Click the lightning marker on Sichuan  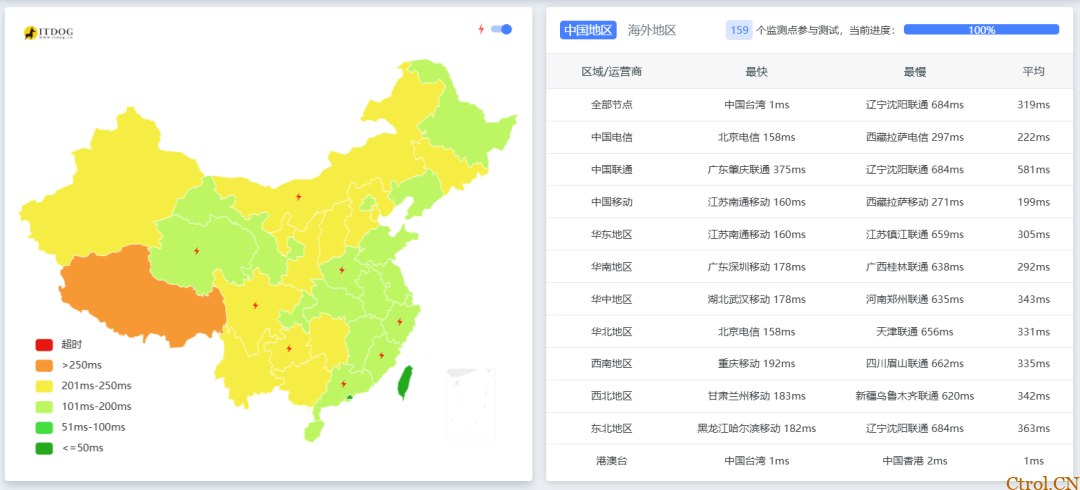tap(255, 305)
